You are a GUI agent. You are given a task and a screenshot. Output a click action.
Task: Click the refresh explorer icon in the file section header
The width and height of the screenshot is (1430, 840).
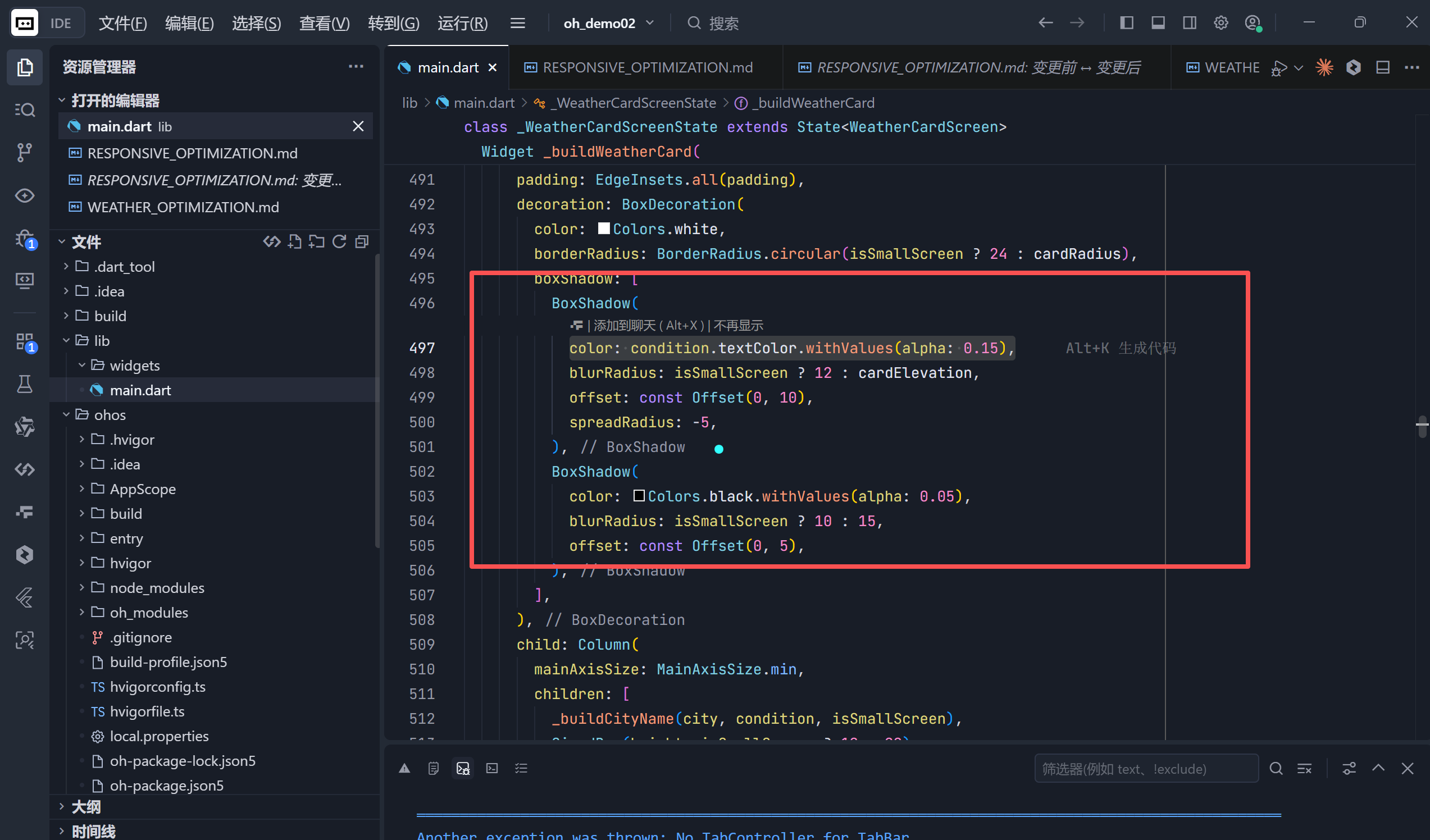(x=339, y=242)
